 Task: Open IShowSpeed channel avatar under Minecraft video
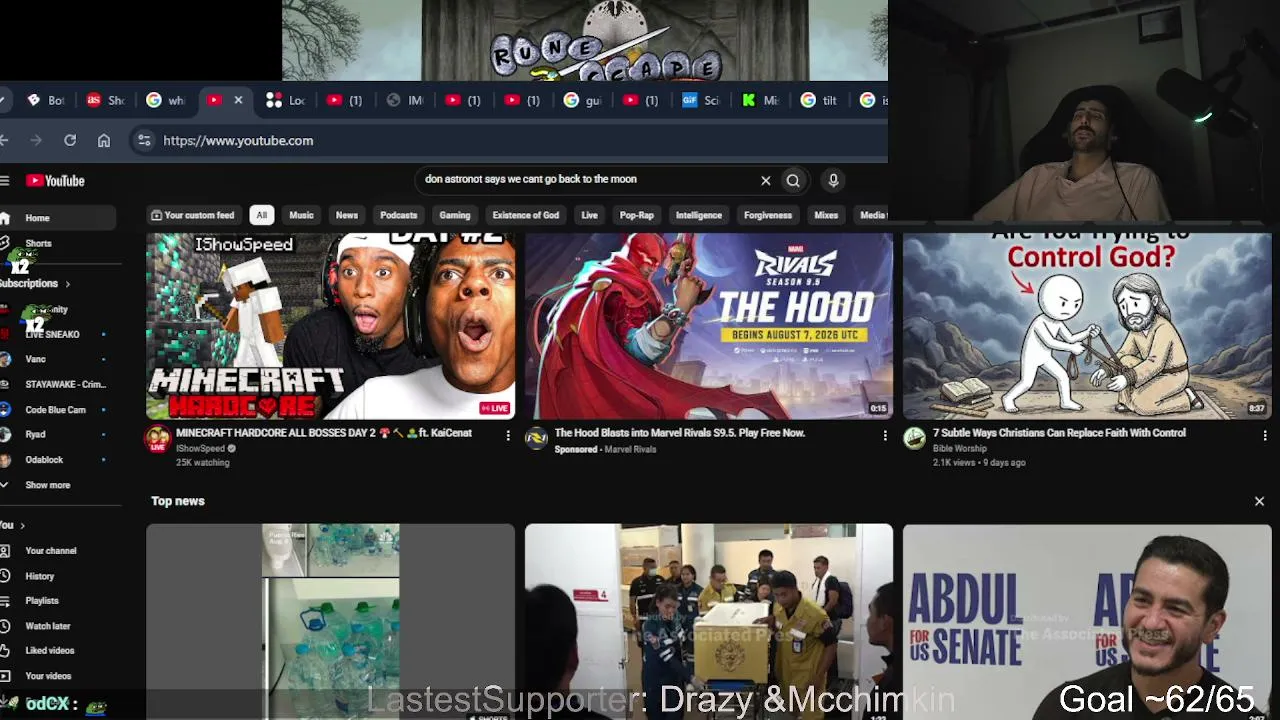157,439
